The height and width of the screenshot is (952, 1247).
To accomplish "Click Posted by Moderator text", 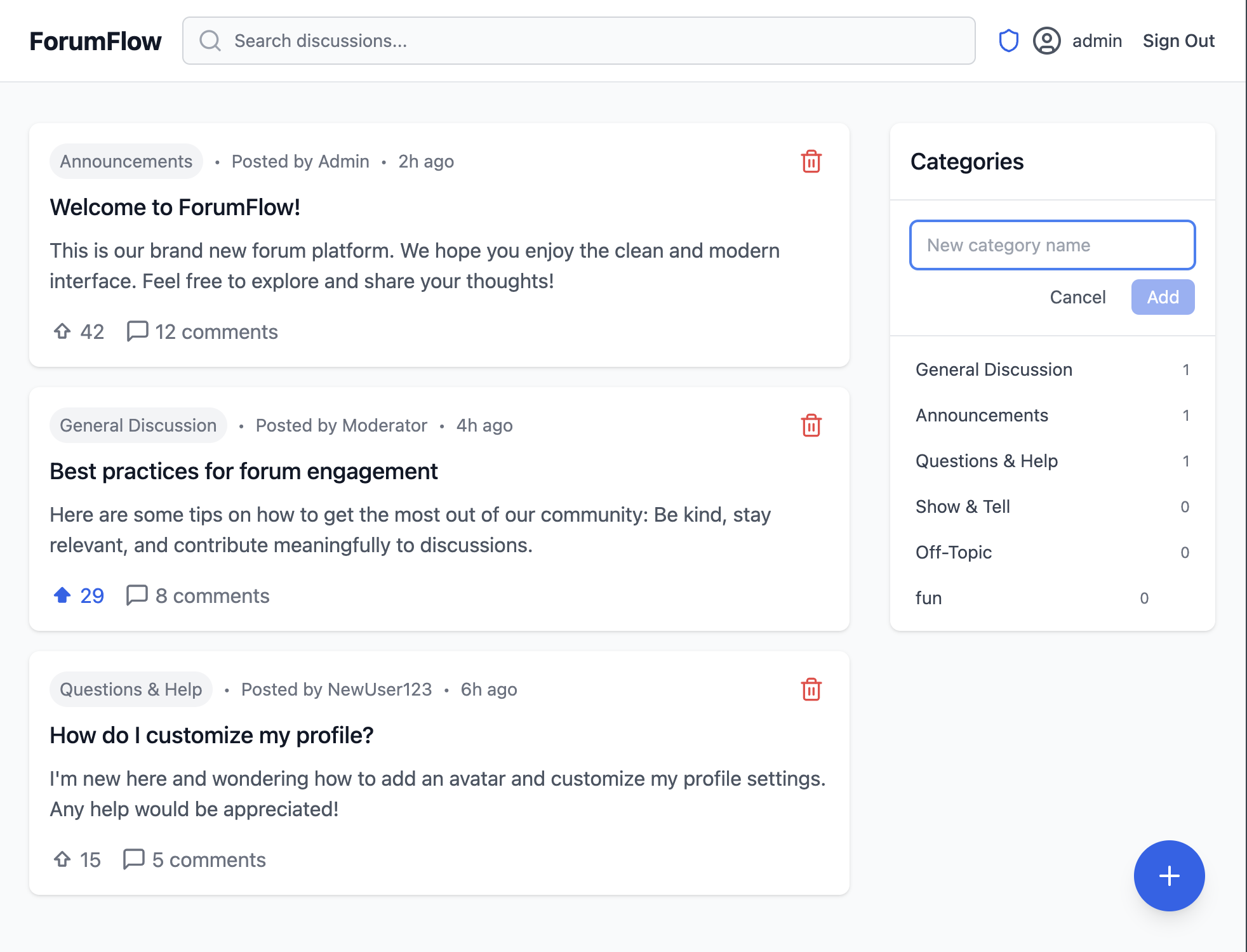I will click(341, 425).
